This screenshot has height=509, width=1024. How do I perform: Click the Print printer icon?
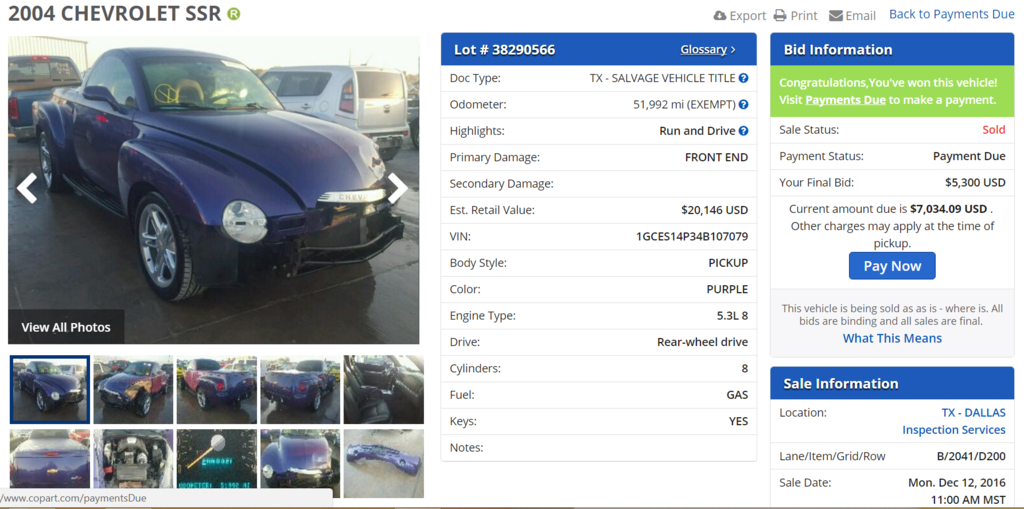[x=780, y=15]
